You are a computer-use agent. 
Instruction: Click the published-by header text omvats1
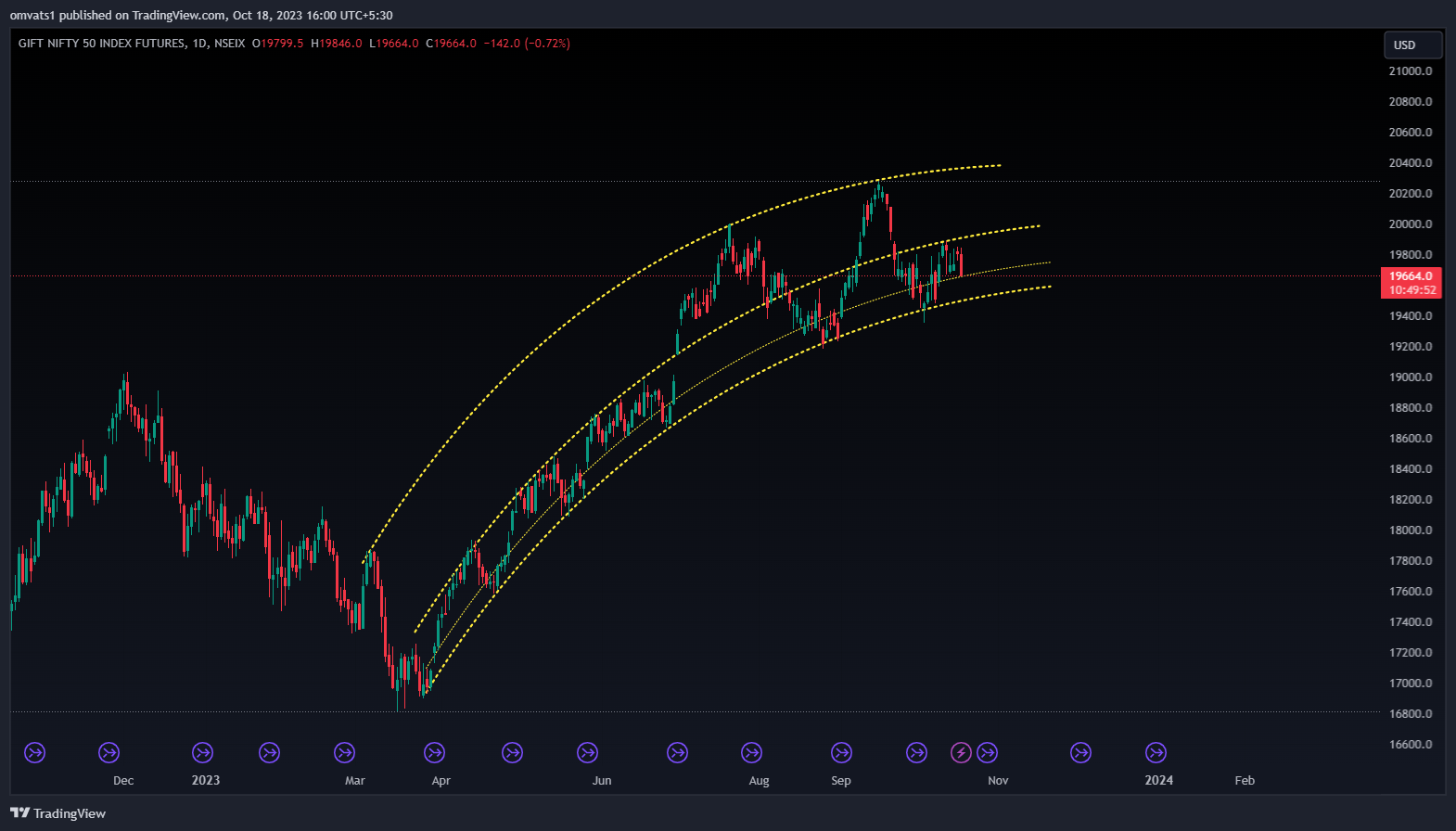coord(32,15)
